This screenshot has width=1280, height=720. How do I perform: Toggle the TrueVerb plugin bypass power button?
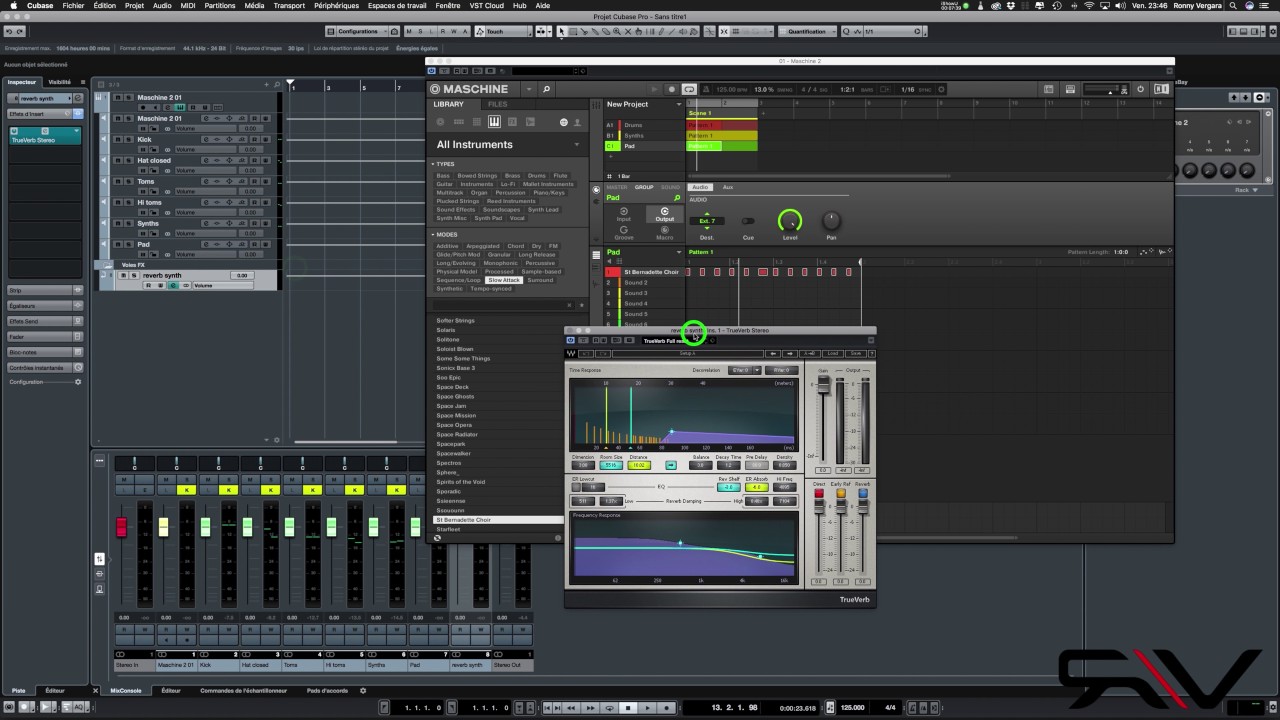coord(571,340)
